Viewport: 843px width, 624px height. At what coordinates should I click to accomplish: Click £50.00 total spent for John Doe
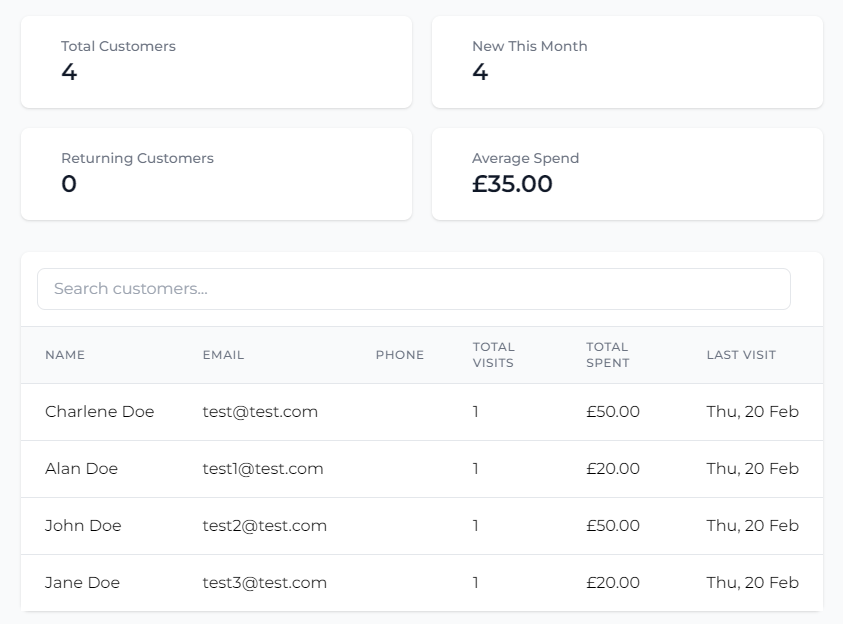pos(613,526)
